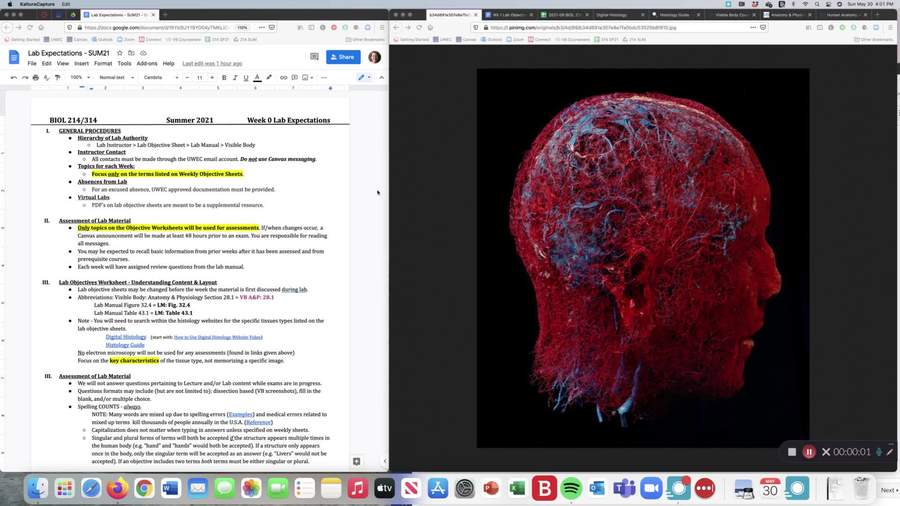This screenshot has height=506, width=900.
Task: Open the comment history icon near Share
Action: (314, 57)
